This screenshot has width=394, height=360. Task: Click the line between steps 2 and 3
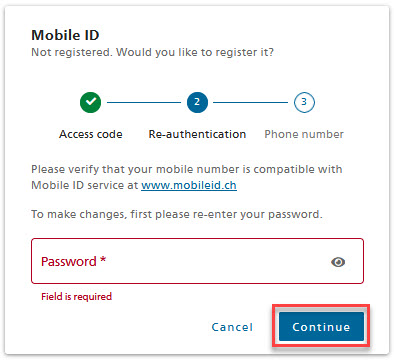click(251, 102)
